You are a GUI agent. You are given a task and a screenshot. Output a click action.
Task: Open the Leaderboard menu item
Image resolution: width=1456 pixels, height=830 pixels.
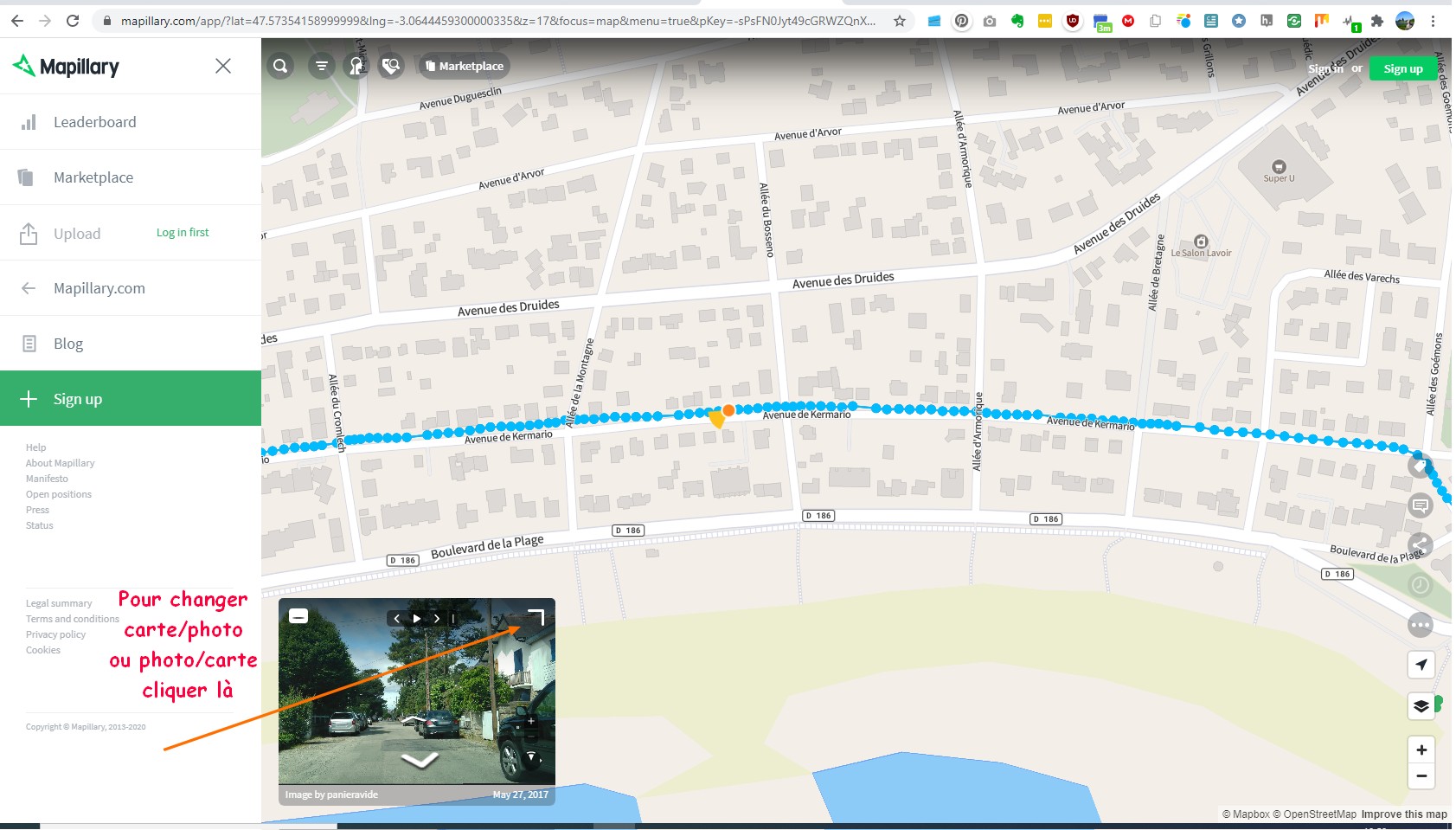131,122
